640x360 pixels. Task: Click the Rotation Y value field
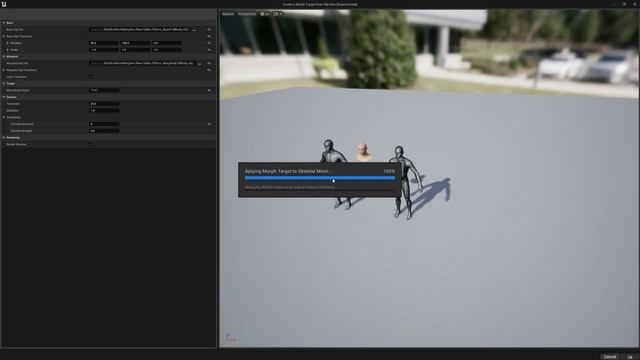(136, 43)
